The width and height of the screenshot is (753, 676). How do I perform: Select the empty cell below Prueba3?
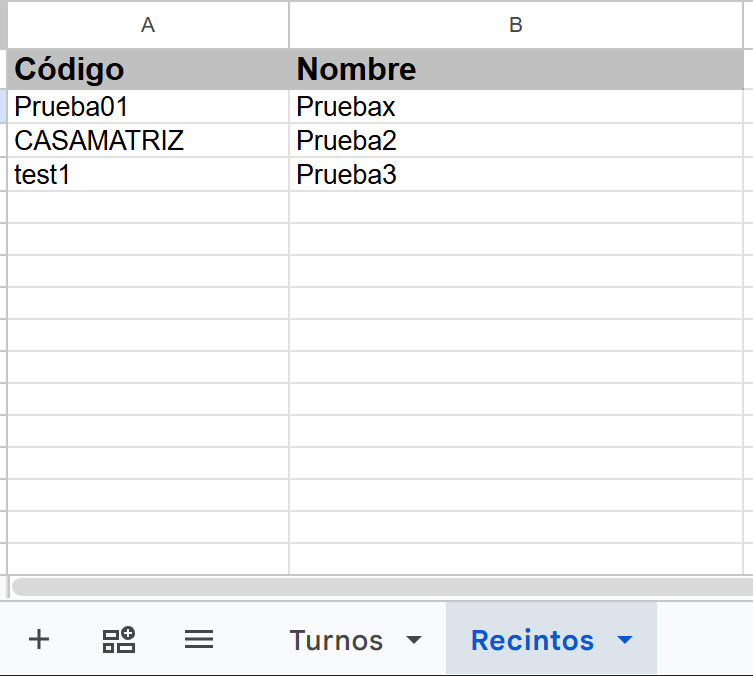tap(516, 207)
